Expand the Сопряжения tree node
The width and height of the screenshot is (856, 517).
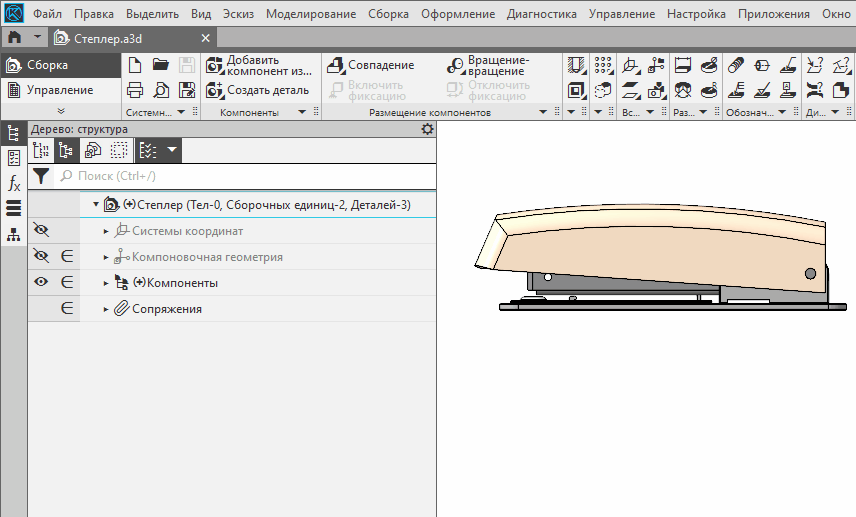[106, 309]
